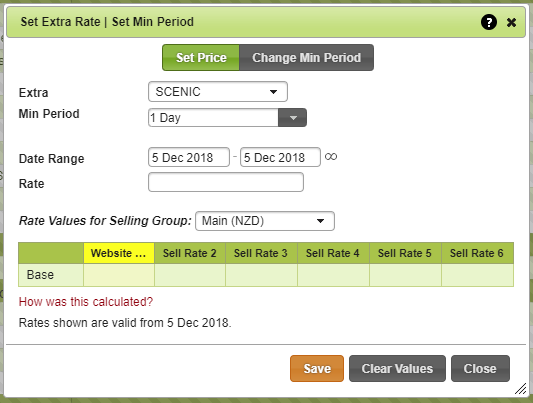Click the start date field 5 Dec 2018
Screen dimensions: 533x403
click(189, 157)
